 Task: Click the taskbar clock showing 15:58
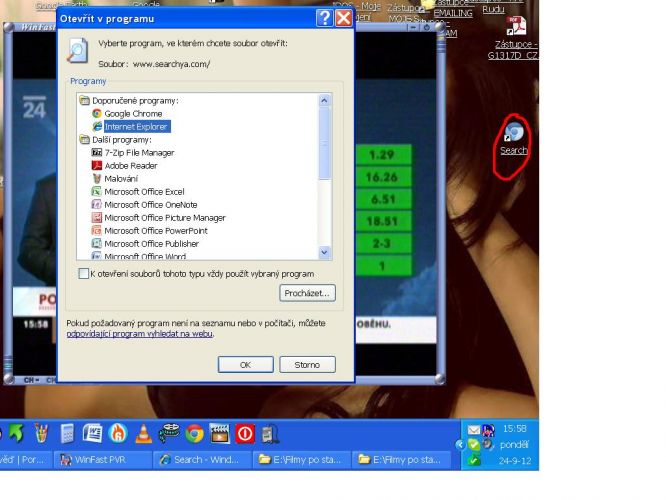pyautogui.click(x=514, y=429)
